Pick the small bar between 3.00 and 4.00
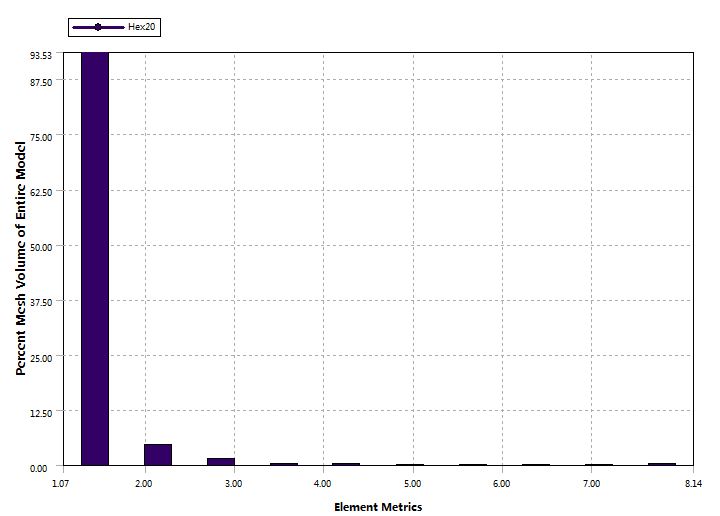Image resolution: width=720 pixels, height=516 pixels. tap(284, 464)
